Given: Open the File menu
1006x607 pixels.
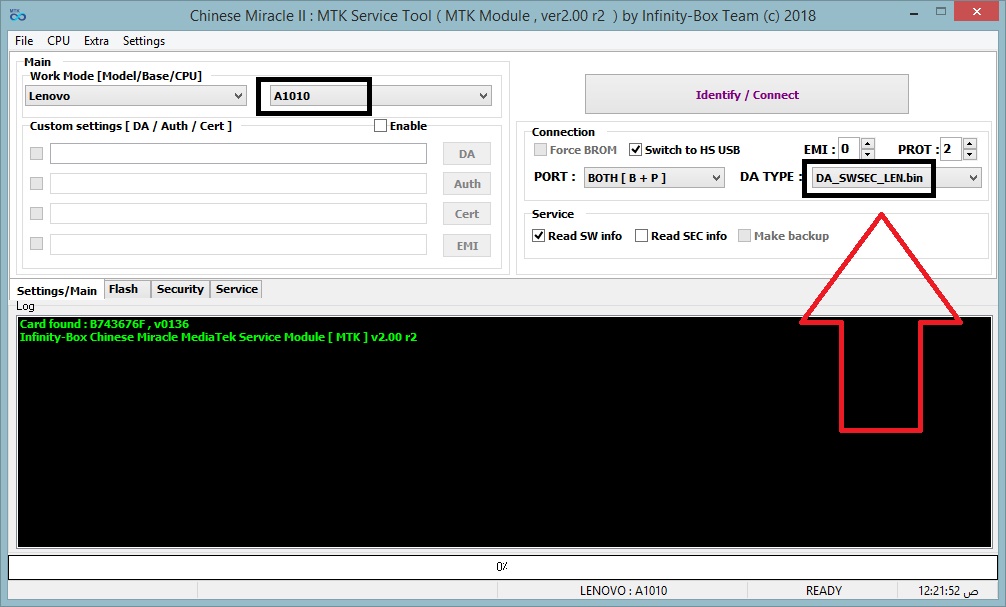Looking at the screenshot, I should click(24, 40).
